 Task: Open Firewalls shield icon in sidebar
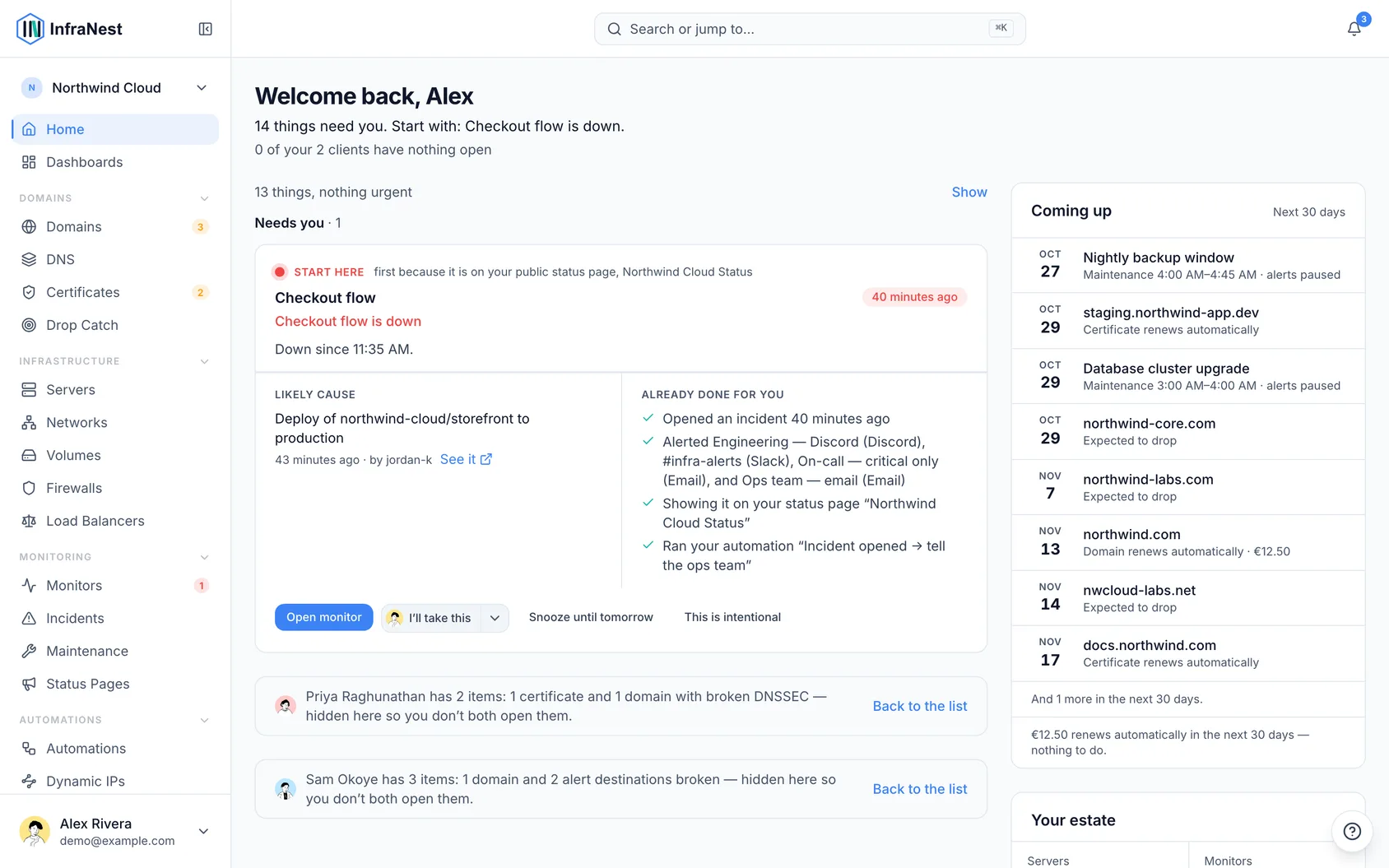click(29, 488)
